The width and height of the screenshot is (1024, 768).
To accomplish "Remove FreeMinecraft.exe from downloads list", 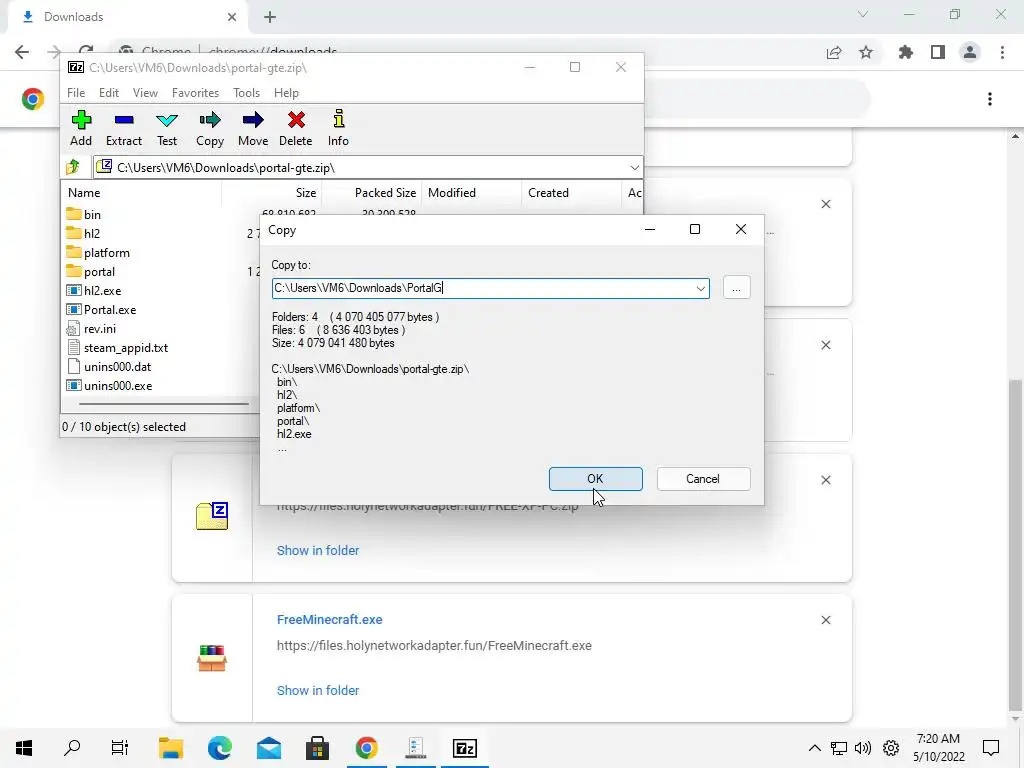I will (826, 620).
